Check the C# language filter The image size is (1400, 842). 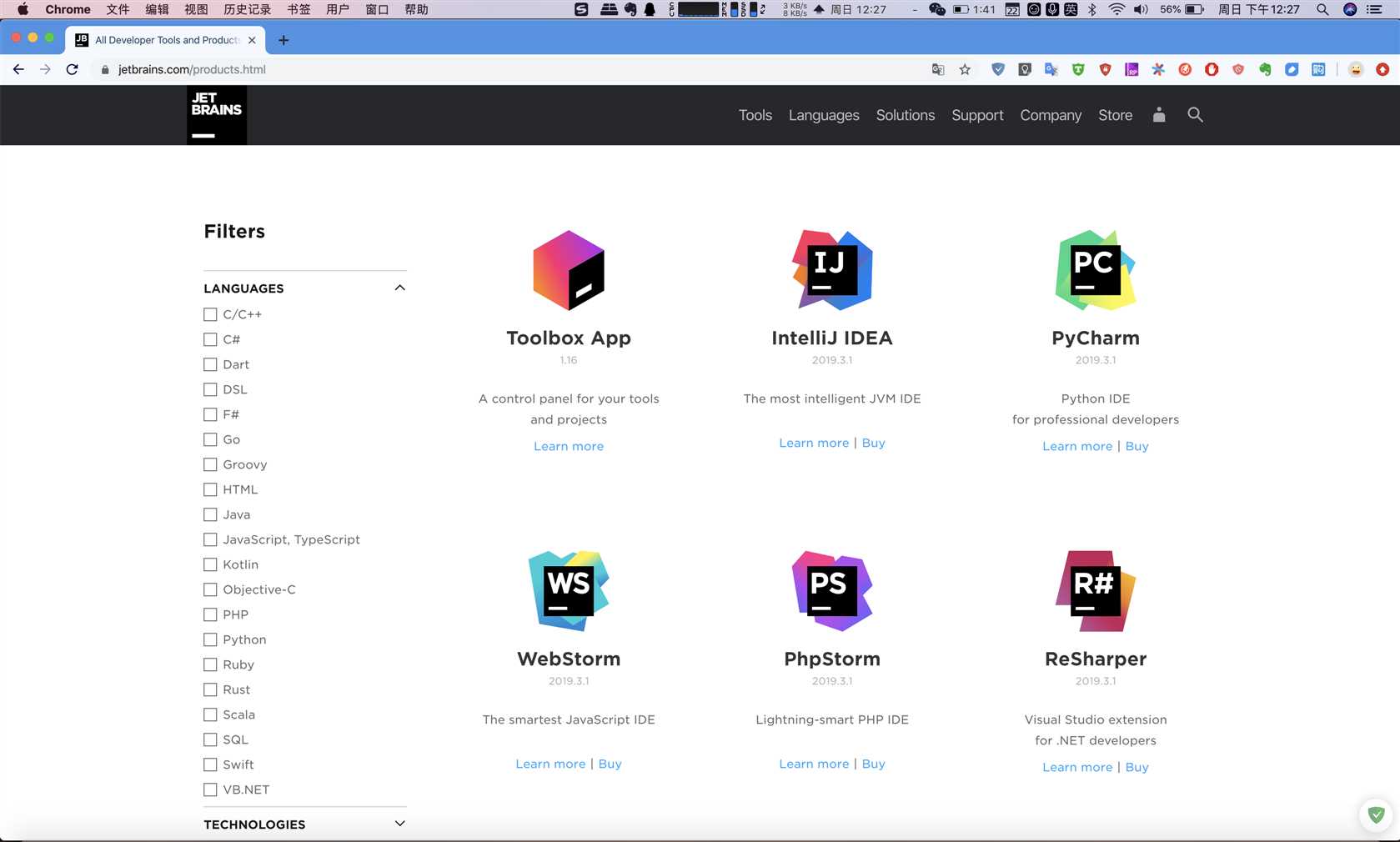210,339
